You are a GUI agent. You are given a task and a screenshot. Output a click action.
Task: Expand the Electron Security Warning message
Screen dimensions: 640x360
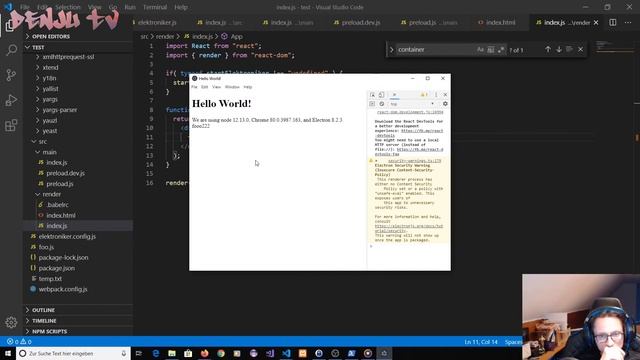pos(376,161)
